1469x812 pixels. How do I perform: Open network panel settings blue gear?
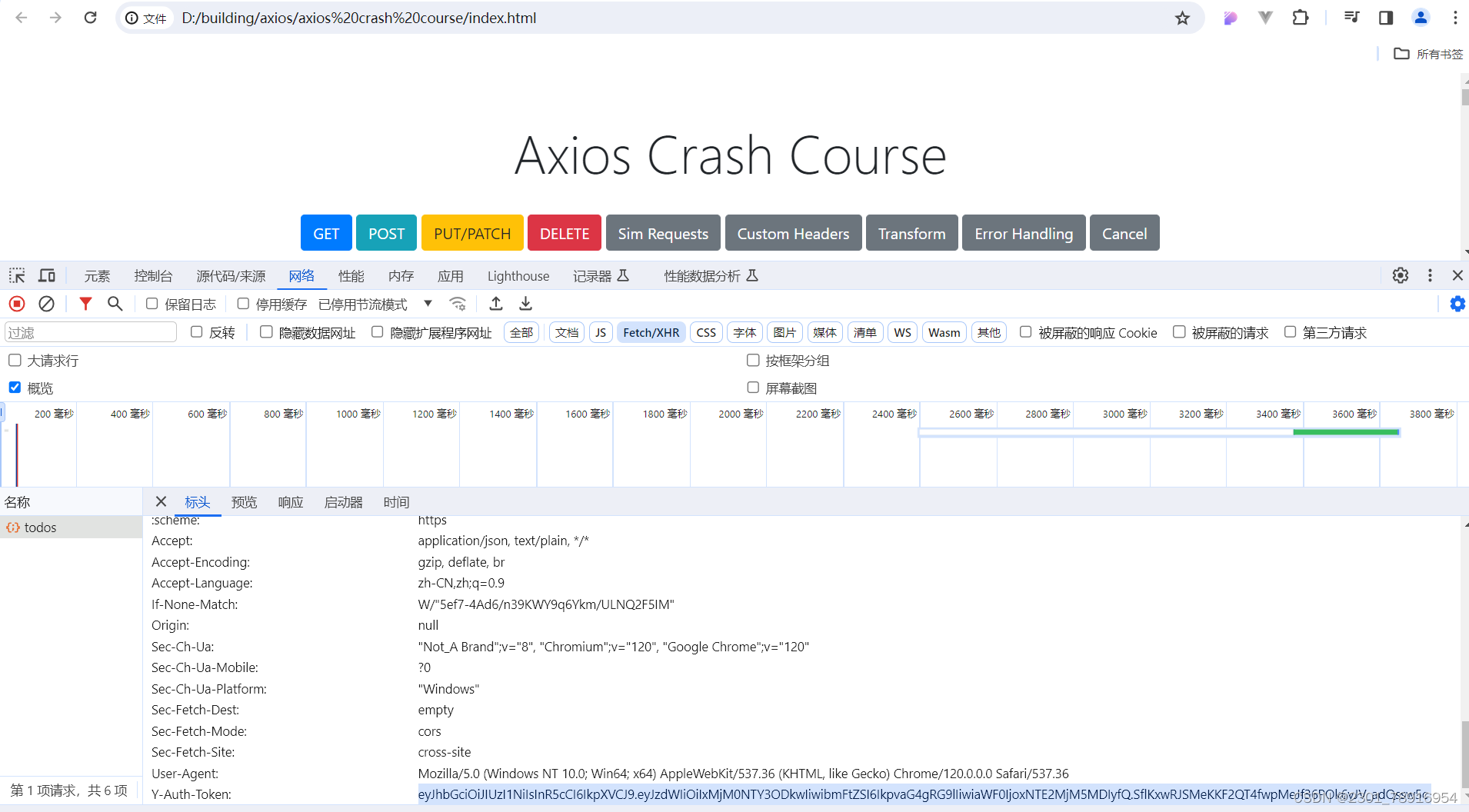pyautogui.click(x=1457, y=304)
